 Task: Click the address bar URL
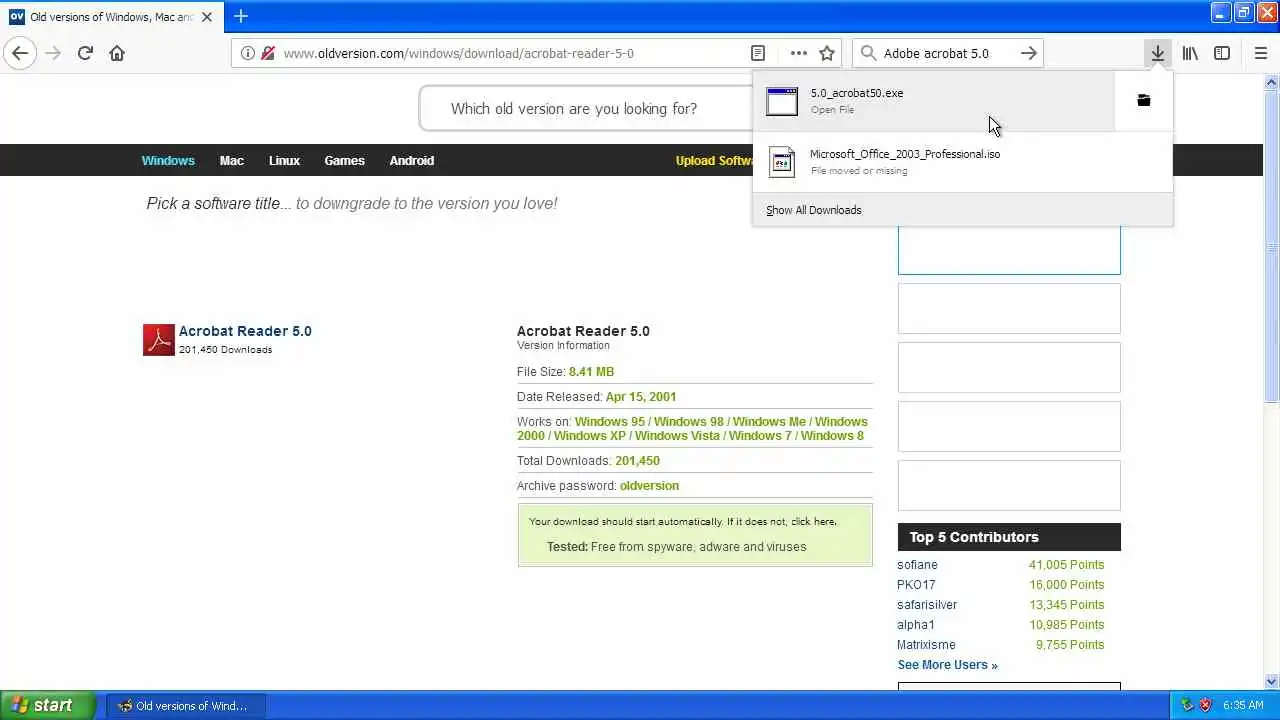(458, 53)
